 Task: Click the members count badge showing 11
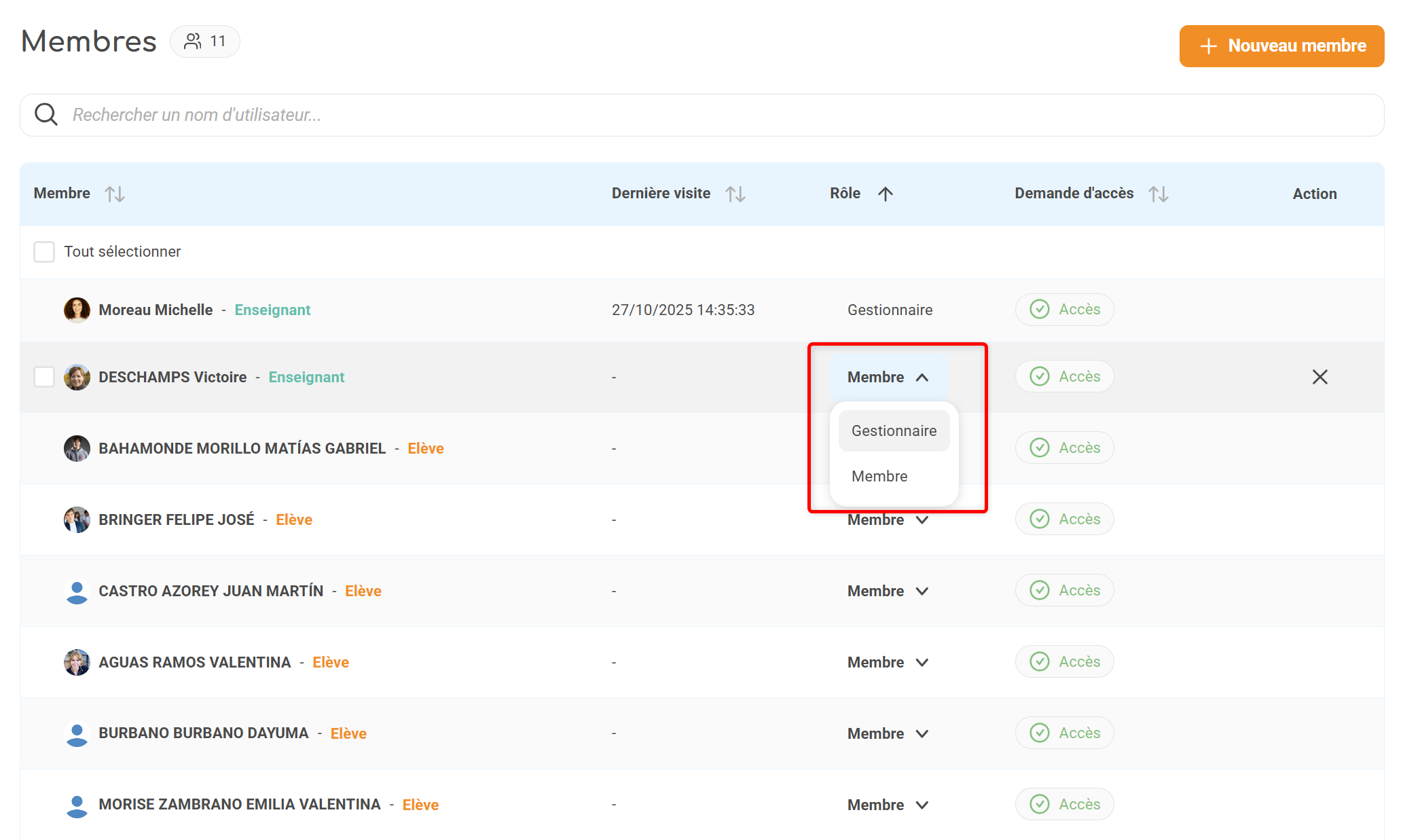pyautogui.click(x=205, y=41)
